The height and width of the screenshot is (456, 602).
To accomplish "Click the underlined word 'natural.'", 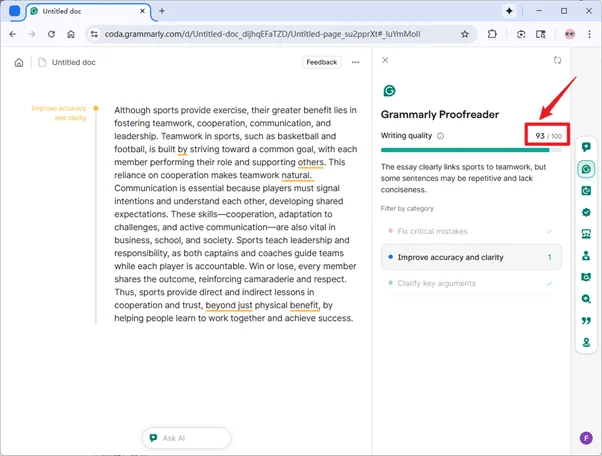I will 296,175.
